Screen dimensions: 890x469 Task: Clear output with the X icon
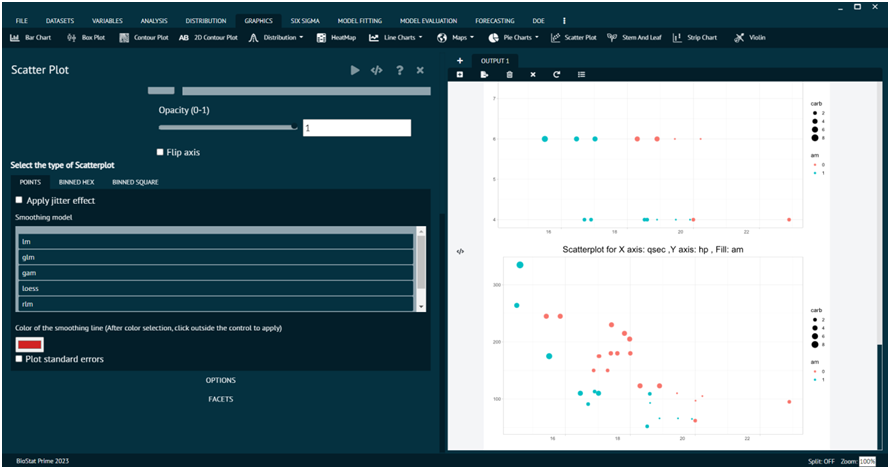(x=533, y=74)
